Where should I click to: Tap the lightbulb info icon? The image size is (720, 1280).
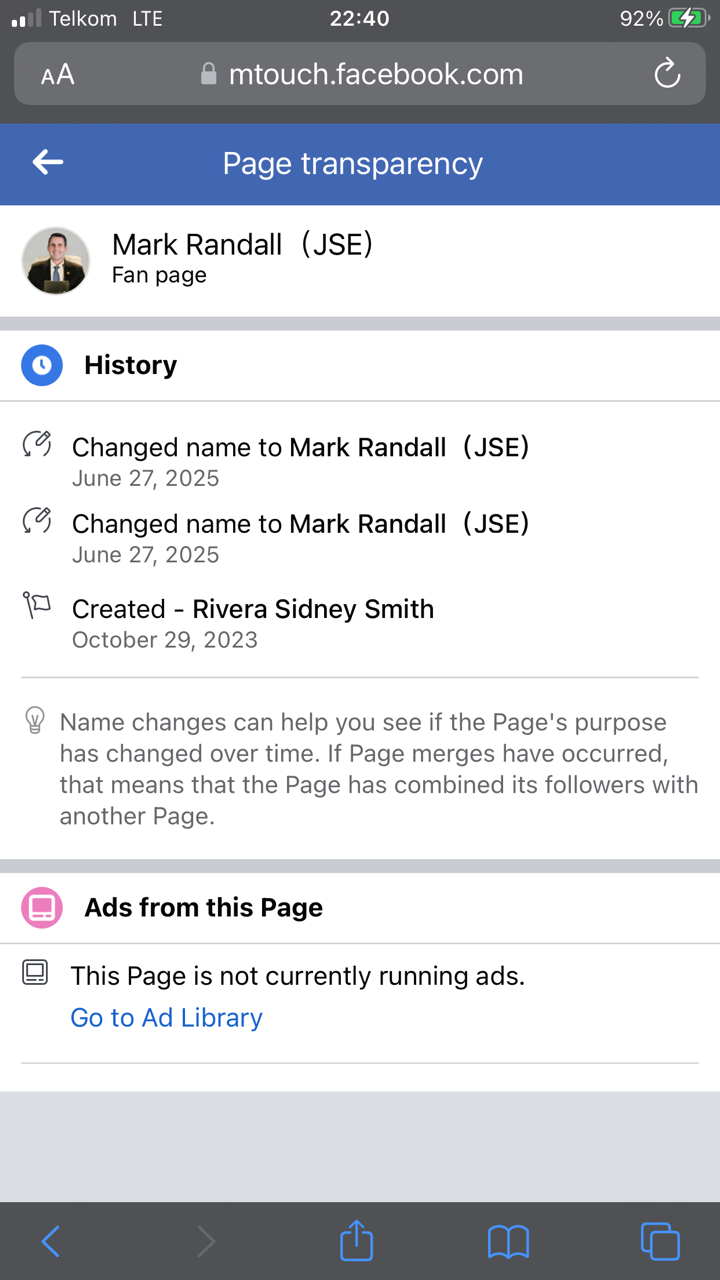tap(35, 720)
